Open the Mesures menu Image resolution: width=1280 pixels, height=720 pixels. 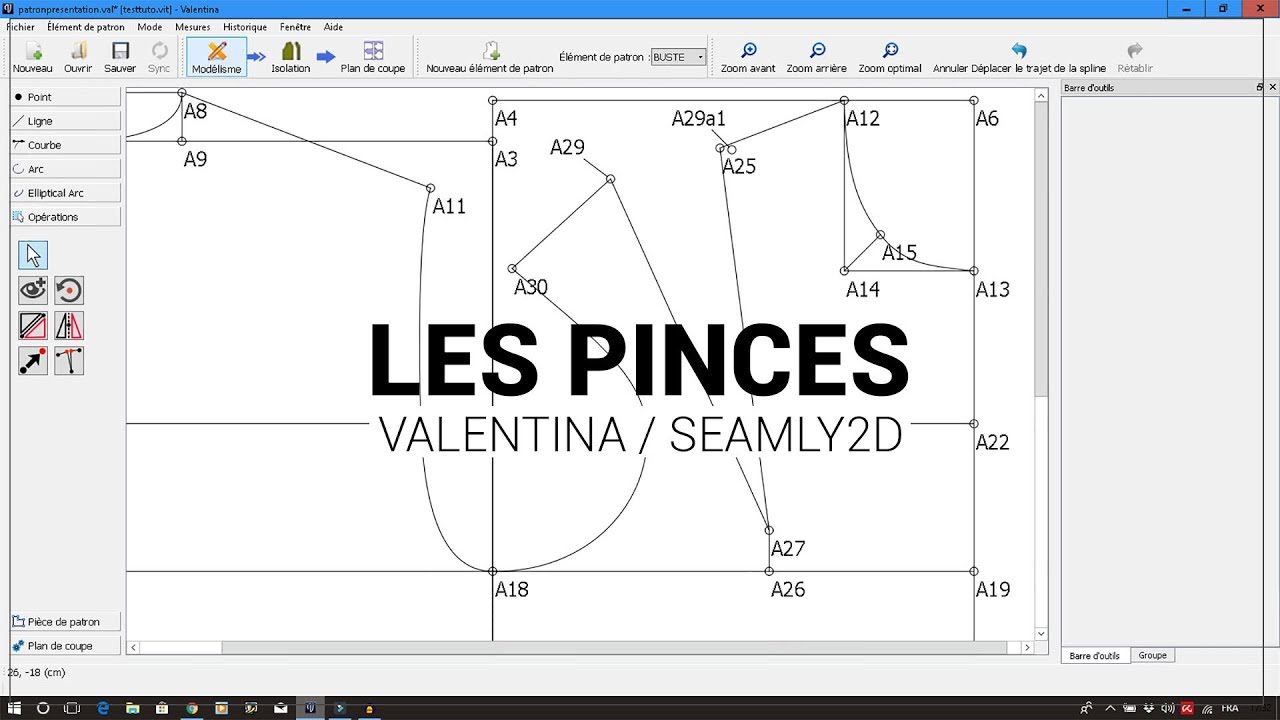192,27
